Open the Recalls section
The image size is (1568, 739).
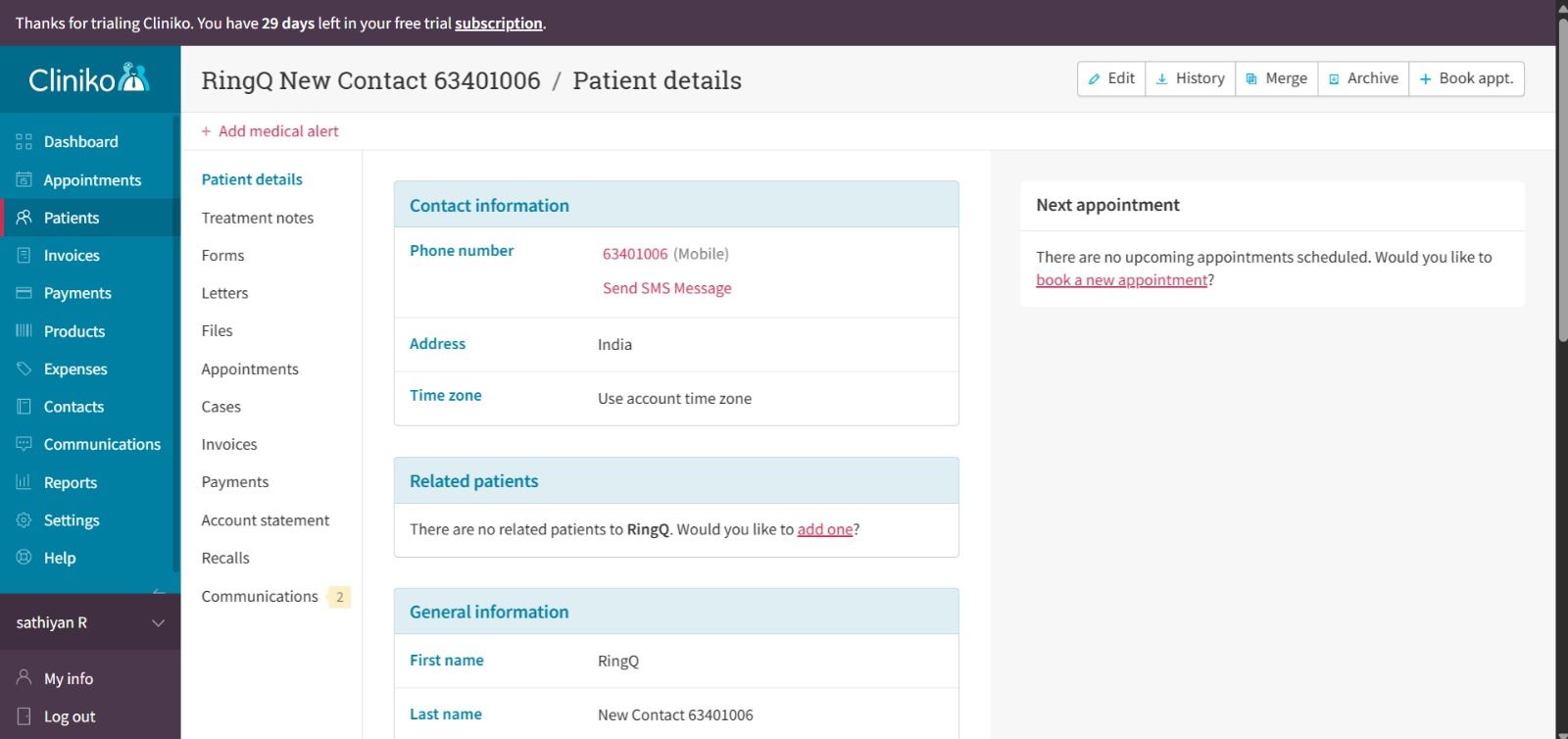[x=225, y=558]
